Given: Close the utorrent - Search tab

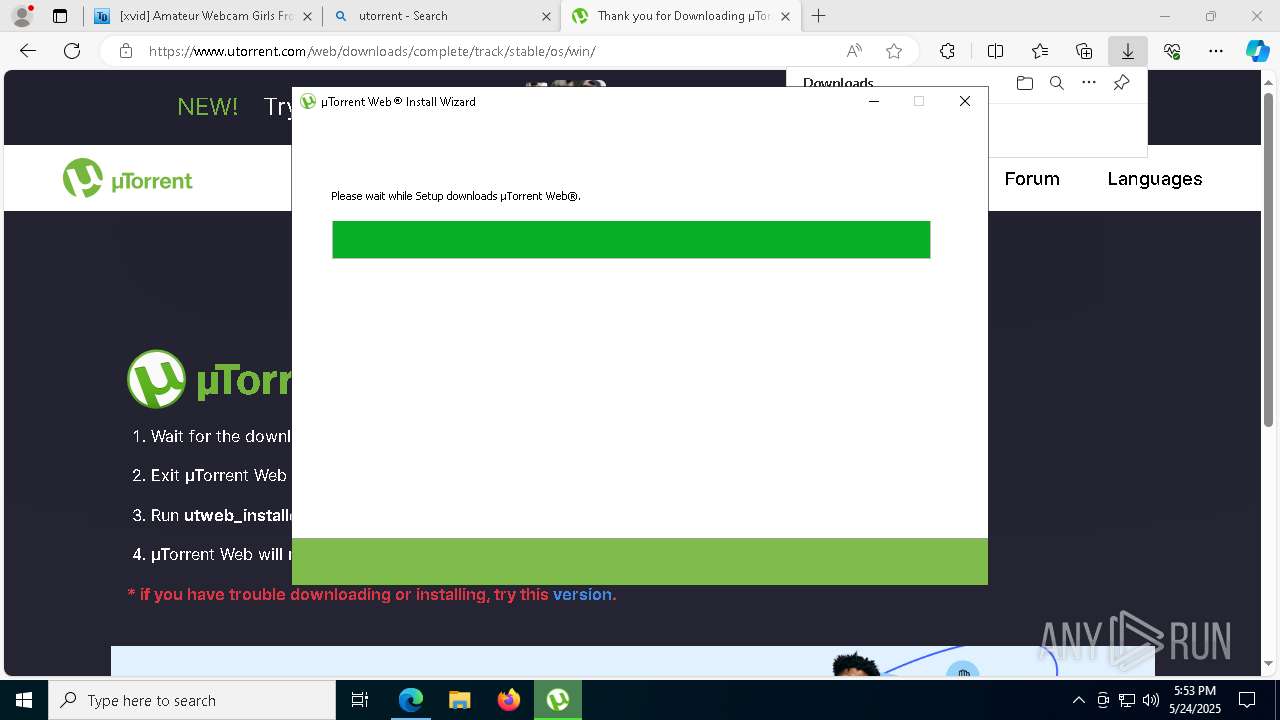Looking at the screenshot, I should click(546, 16).
